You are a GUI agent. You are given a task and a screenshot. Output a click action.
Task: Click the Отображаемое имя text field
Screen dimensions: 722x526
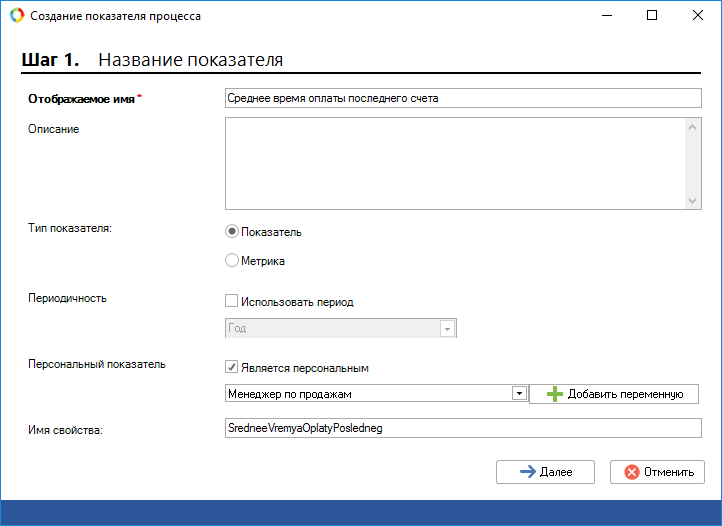click(464, 98)
